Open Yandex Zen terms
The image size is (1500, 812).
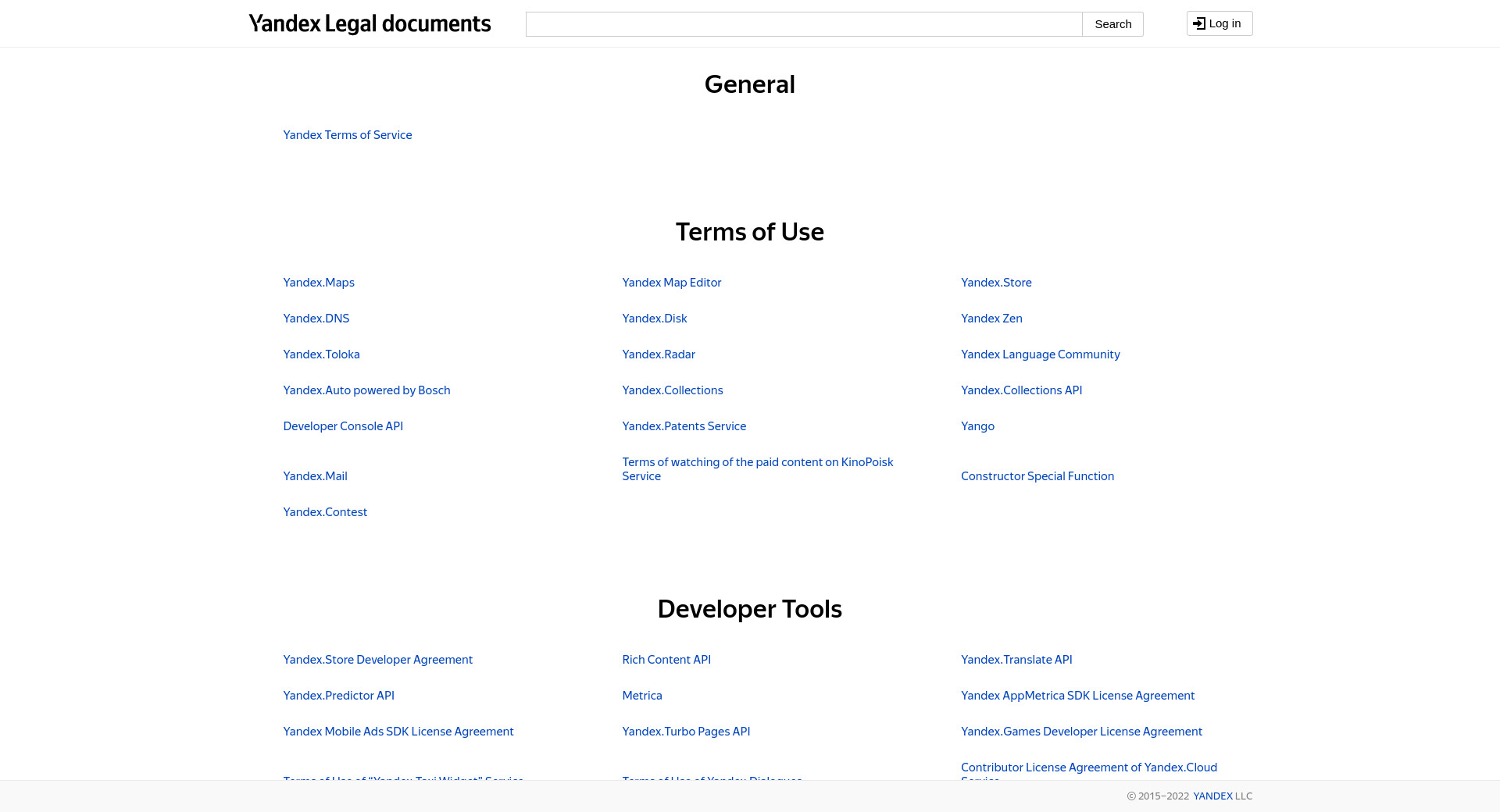pyautogui.click(x=991, y=319)
